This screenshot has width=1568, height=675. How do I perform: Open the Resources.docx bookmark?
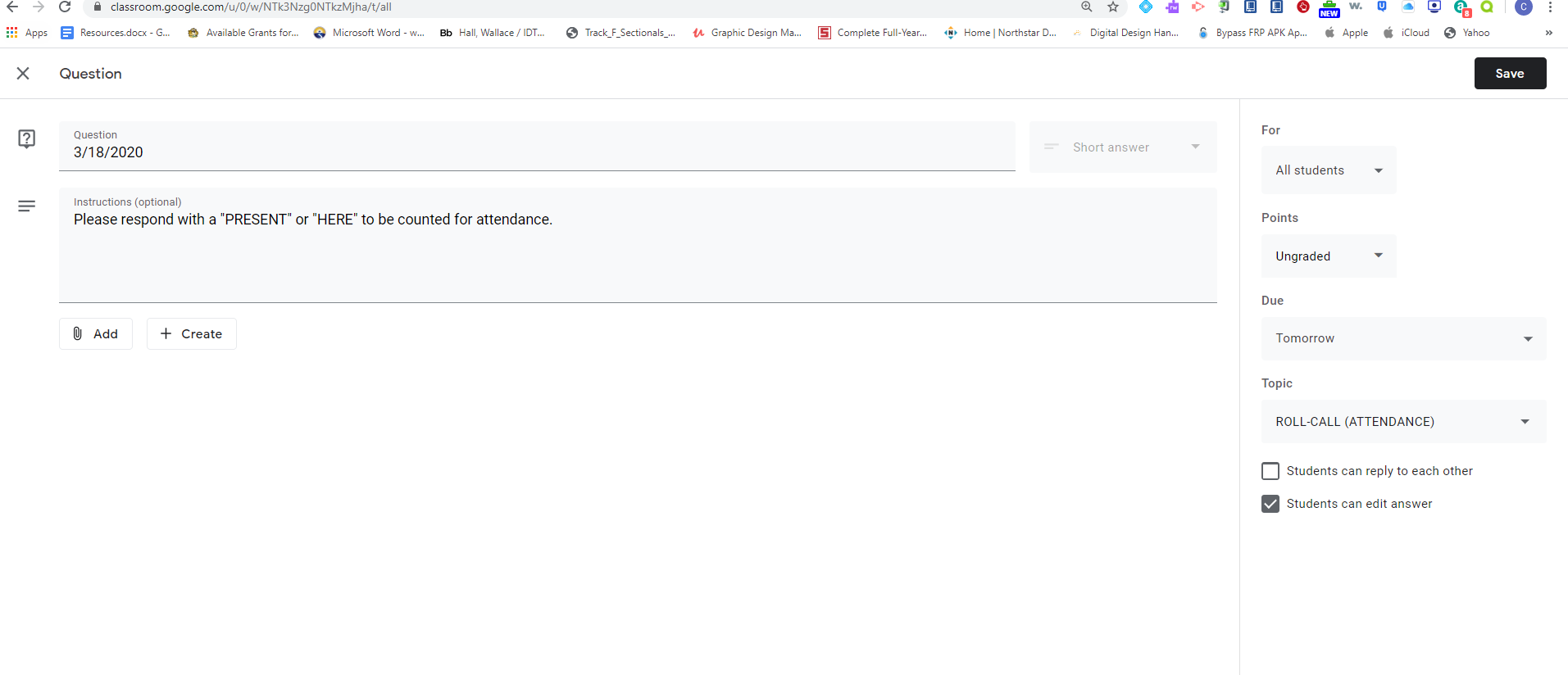click(116, 33)
